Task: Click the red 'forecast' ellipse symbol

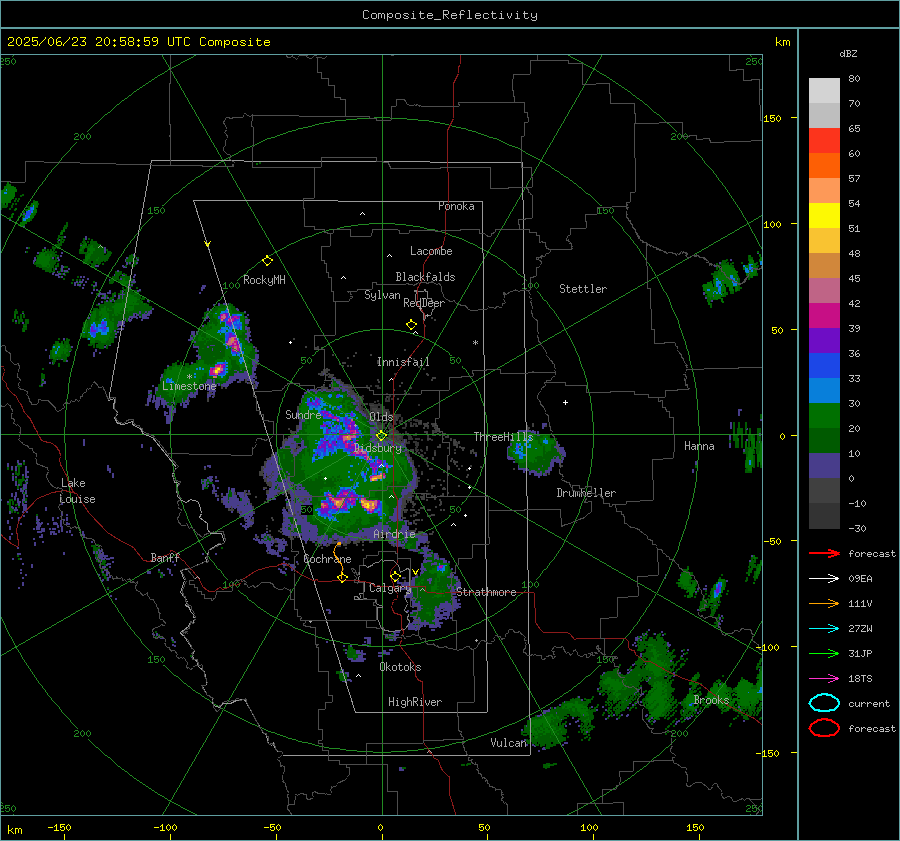Action: tap(824, 728)
